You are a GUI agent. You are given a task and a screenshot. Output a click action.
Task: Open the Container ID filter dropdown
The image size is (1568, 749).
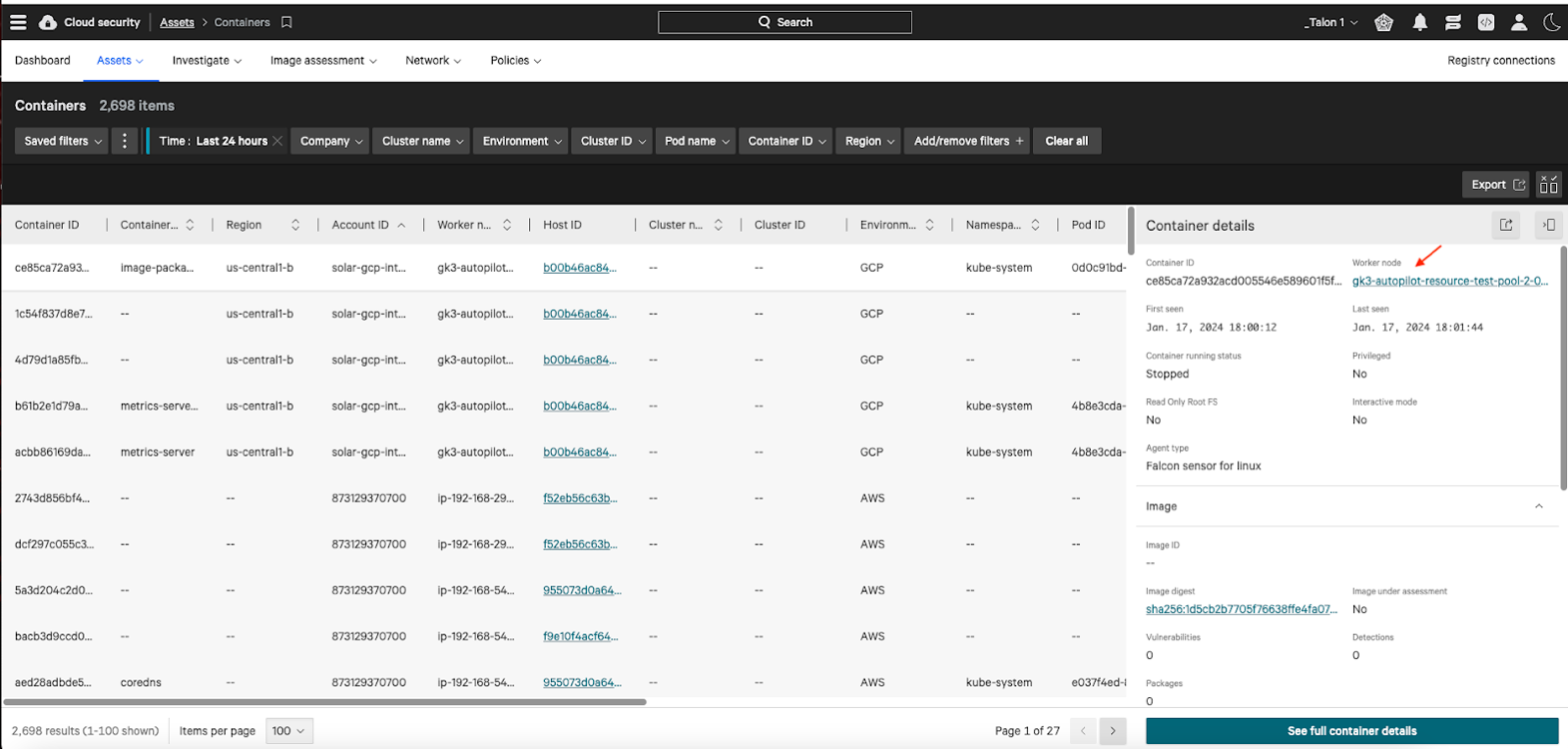(786, 141)
